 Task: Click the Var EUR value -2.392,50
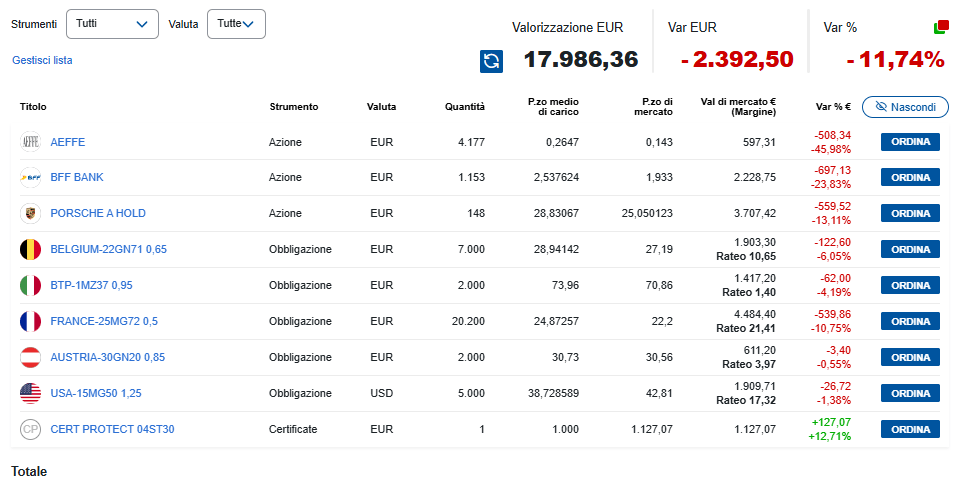pos(738,60)
